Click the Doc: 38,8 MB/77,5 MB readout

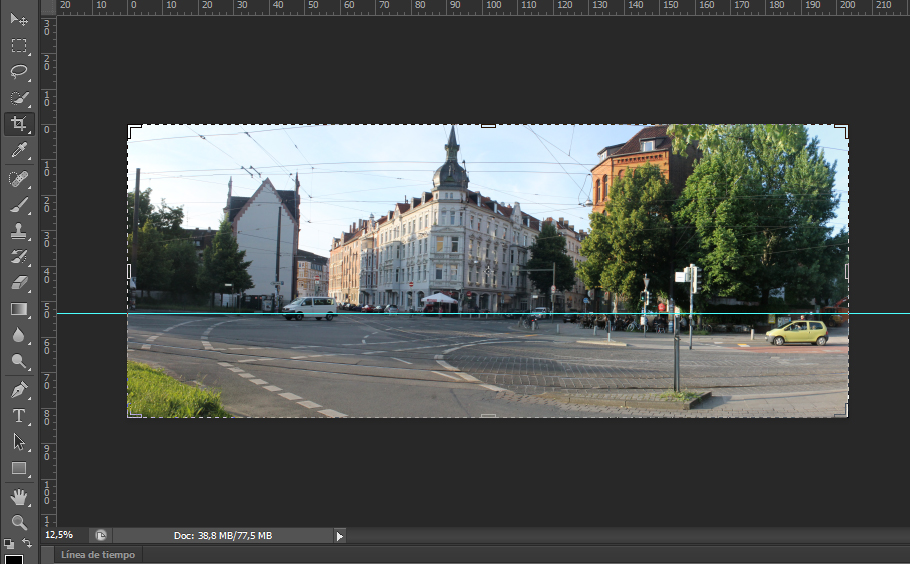point(223,536)
